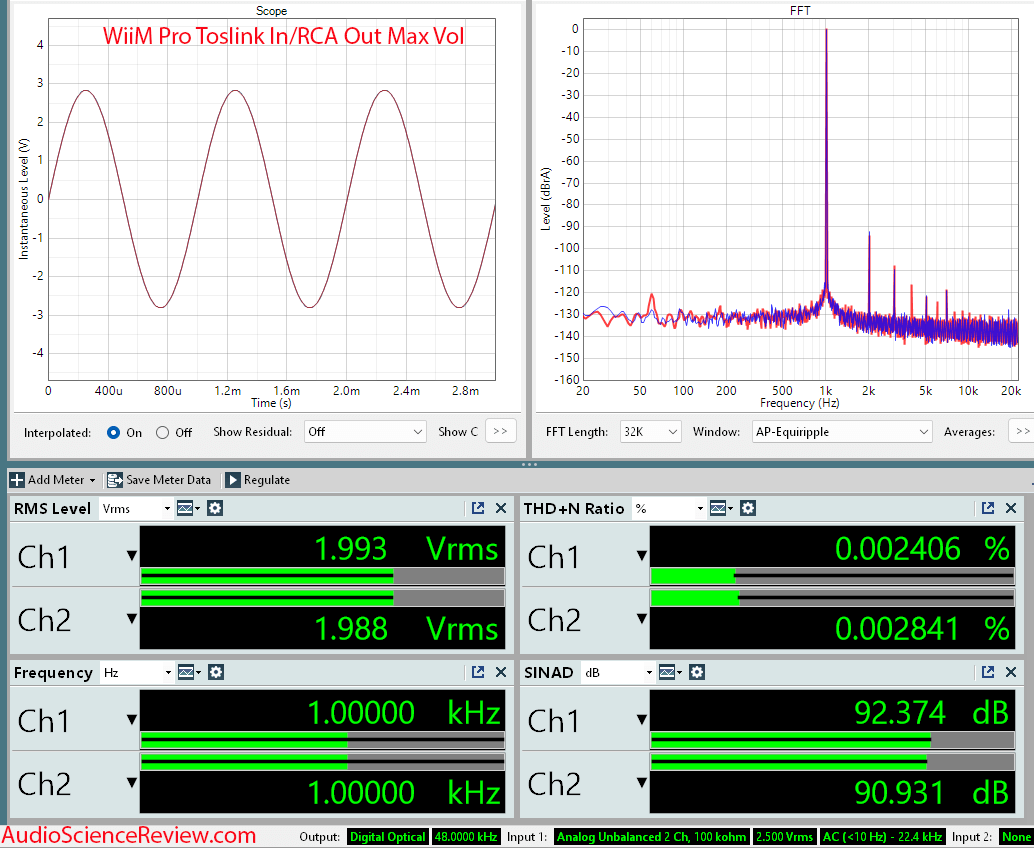Expand Ch2 arrow in THD+N Ratio meter
The width and height of the screenshot is (1034, 848).
642,619
